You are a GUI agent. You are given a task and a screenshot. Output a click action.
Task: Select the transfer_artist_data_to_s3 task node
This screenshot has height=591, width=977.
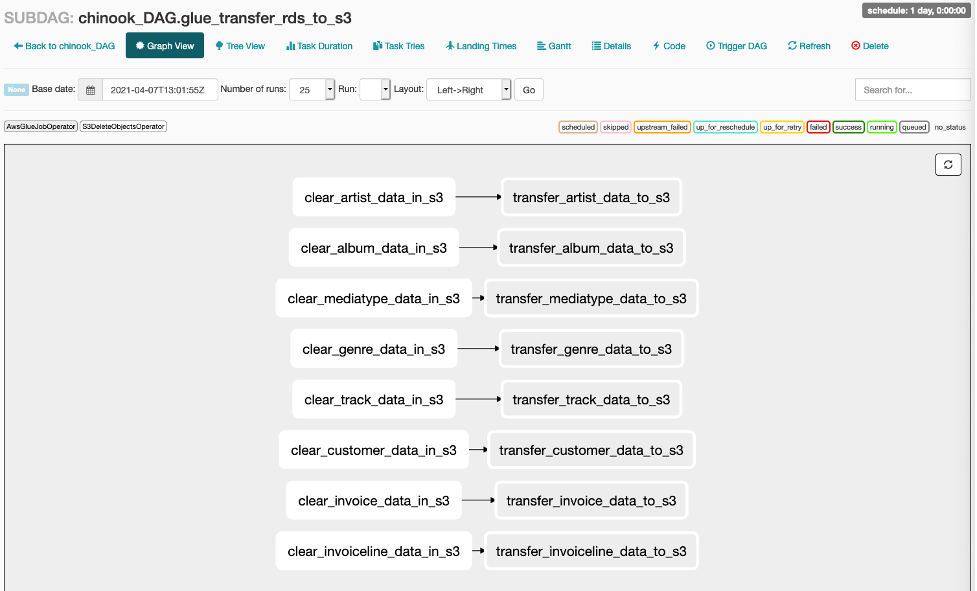(x=591, y=198)
